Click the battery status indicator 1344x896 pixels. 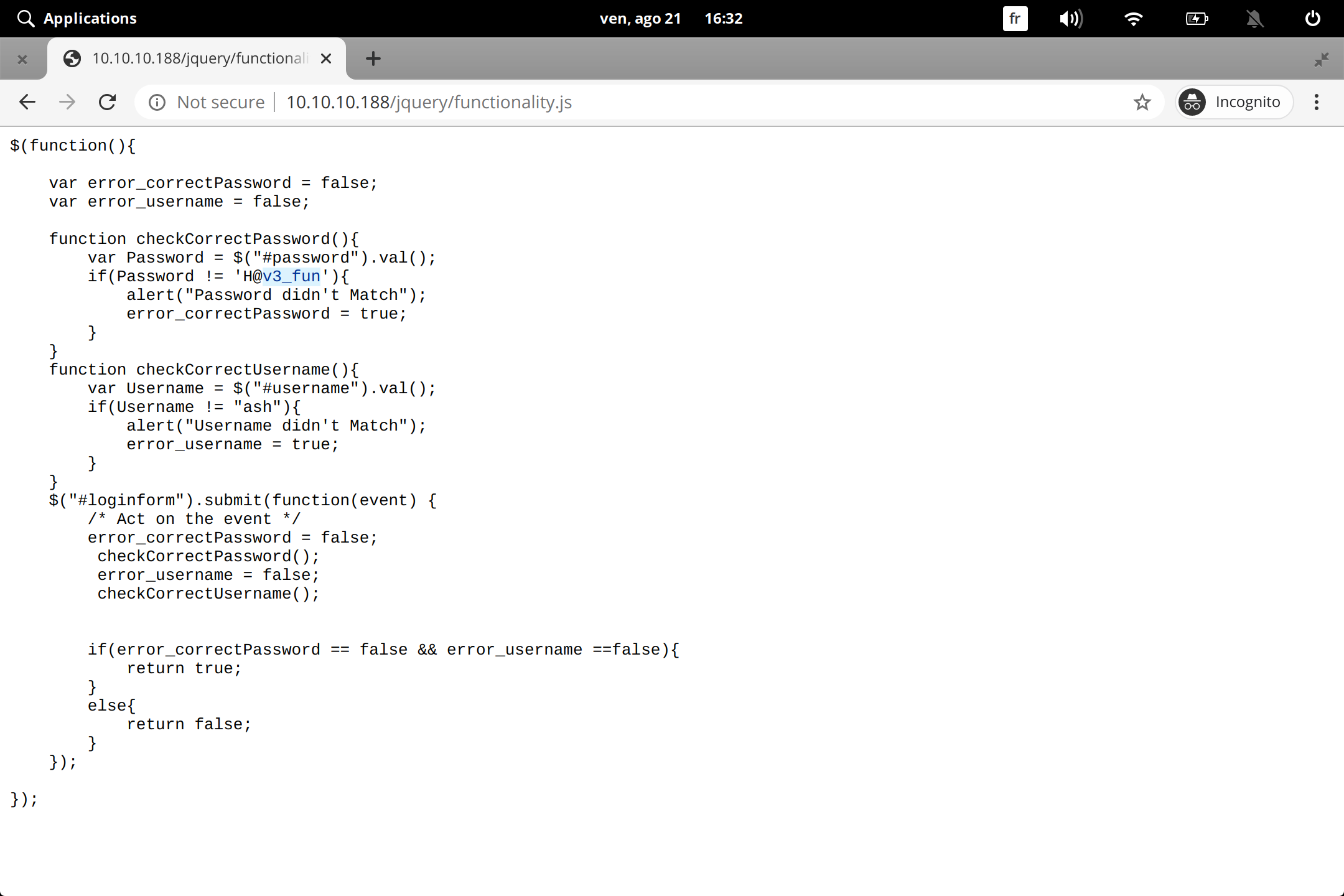click(x=1197, y=19)
